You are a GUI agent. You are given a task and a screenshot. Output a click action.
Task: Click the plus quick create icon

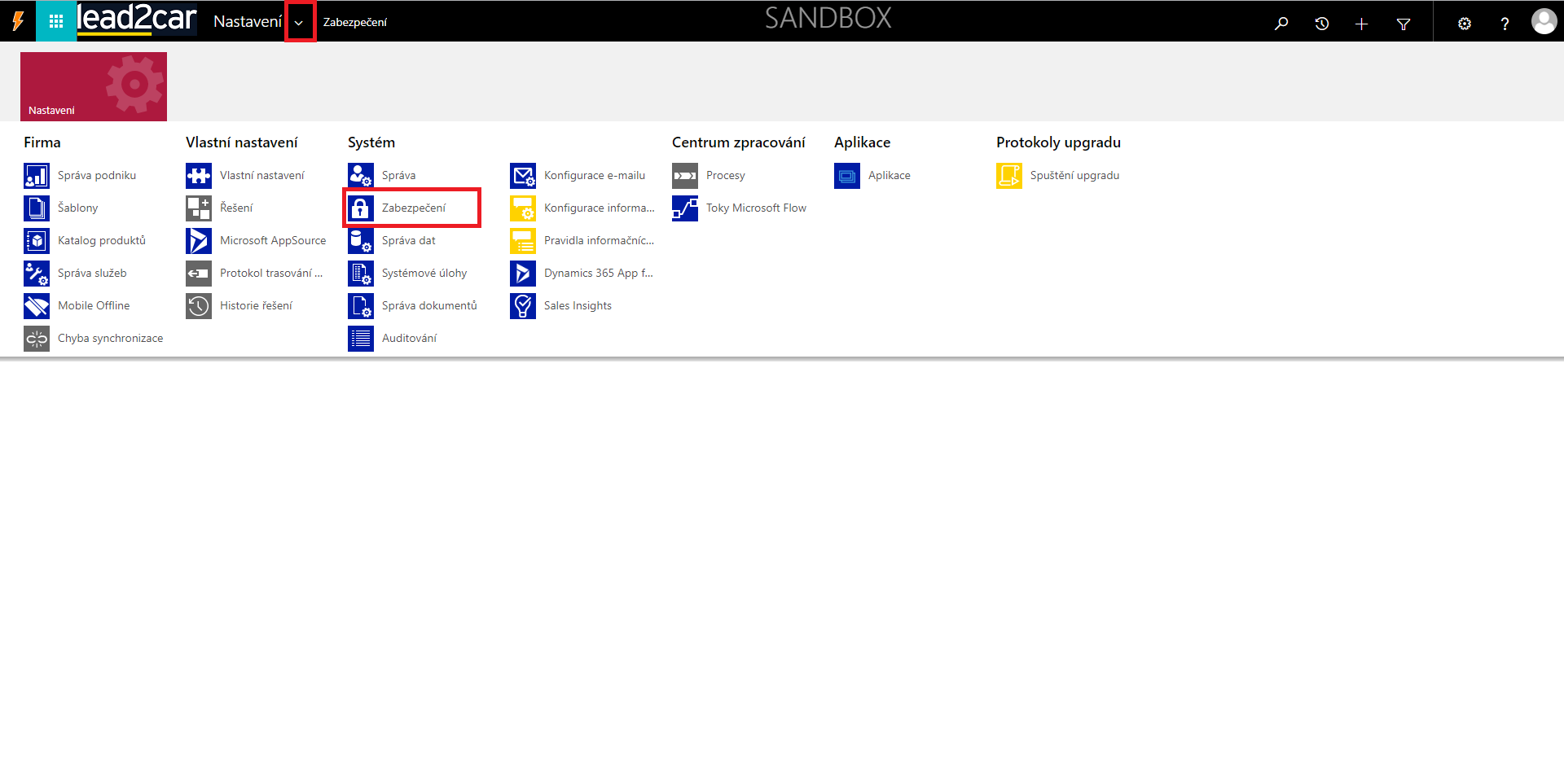pyautogui.click(x=1361, y=24)
